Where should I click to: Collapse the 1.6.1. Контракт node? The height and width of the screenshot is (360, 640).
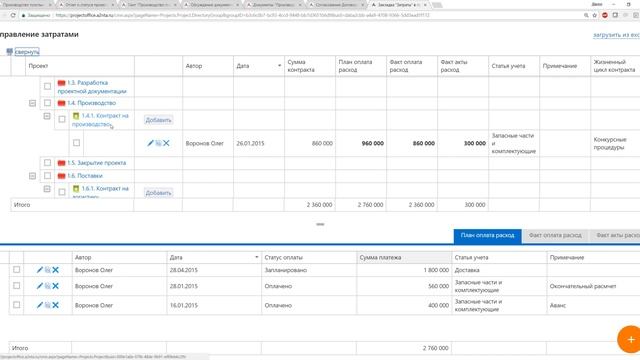coord(47,189)
